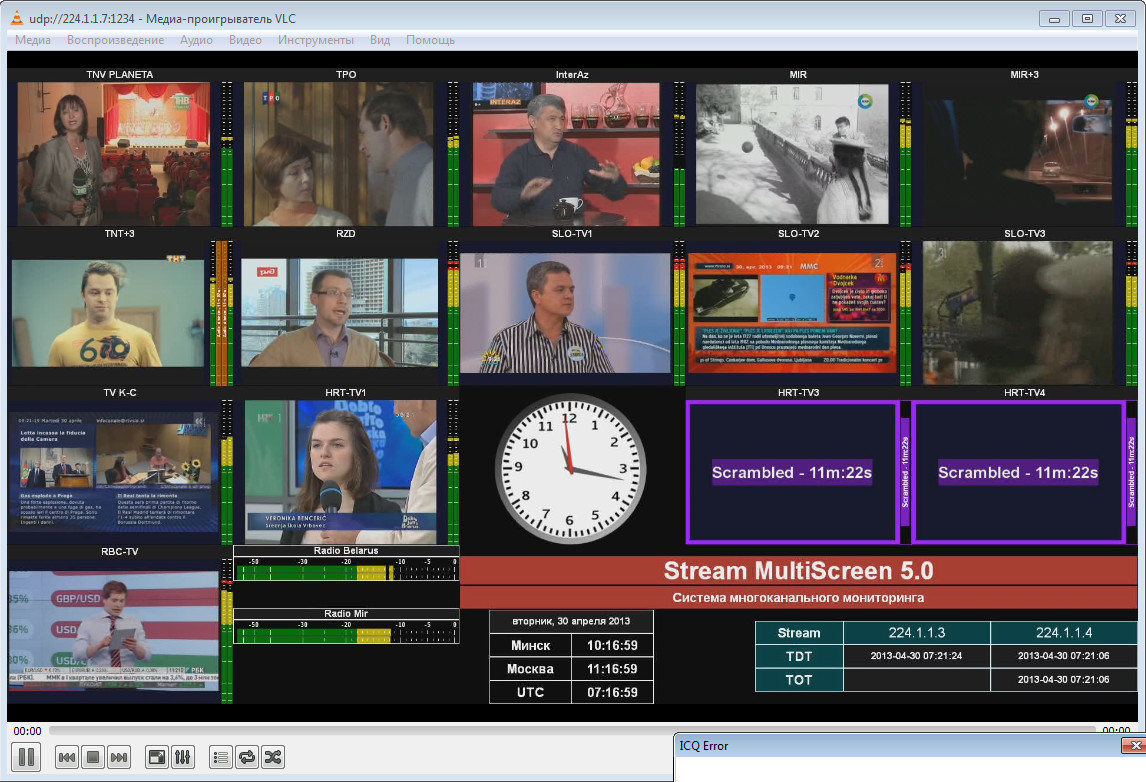Screen dimensions: 1146x782
Task: Open extended settings equalizer panel
Action: tap(183, 758)
